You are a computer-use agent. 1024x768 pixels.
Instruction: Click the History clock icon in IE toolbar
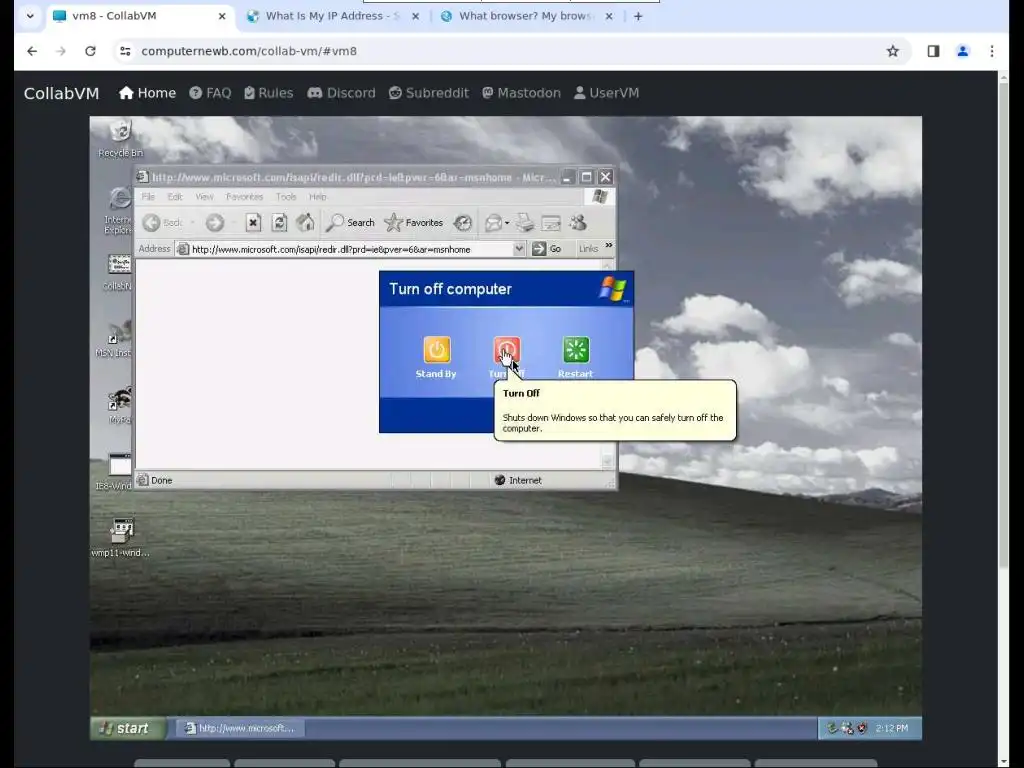click(463, 223)
